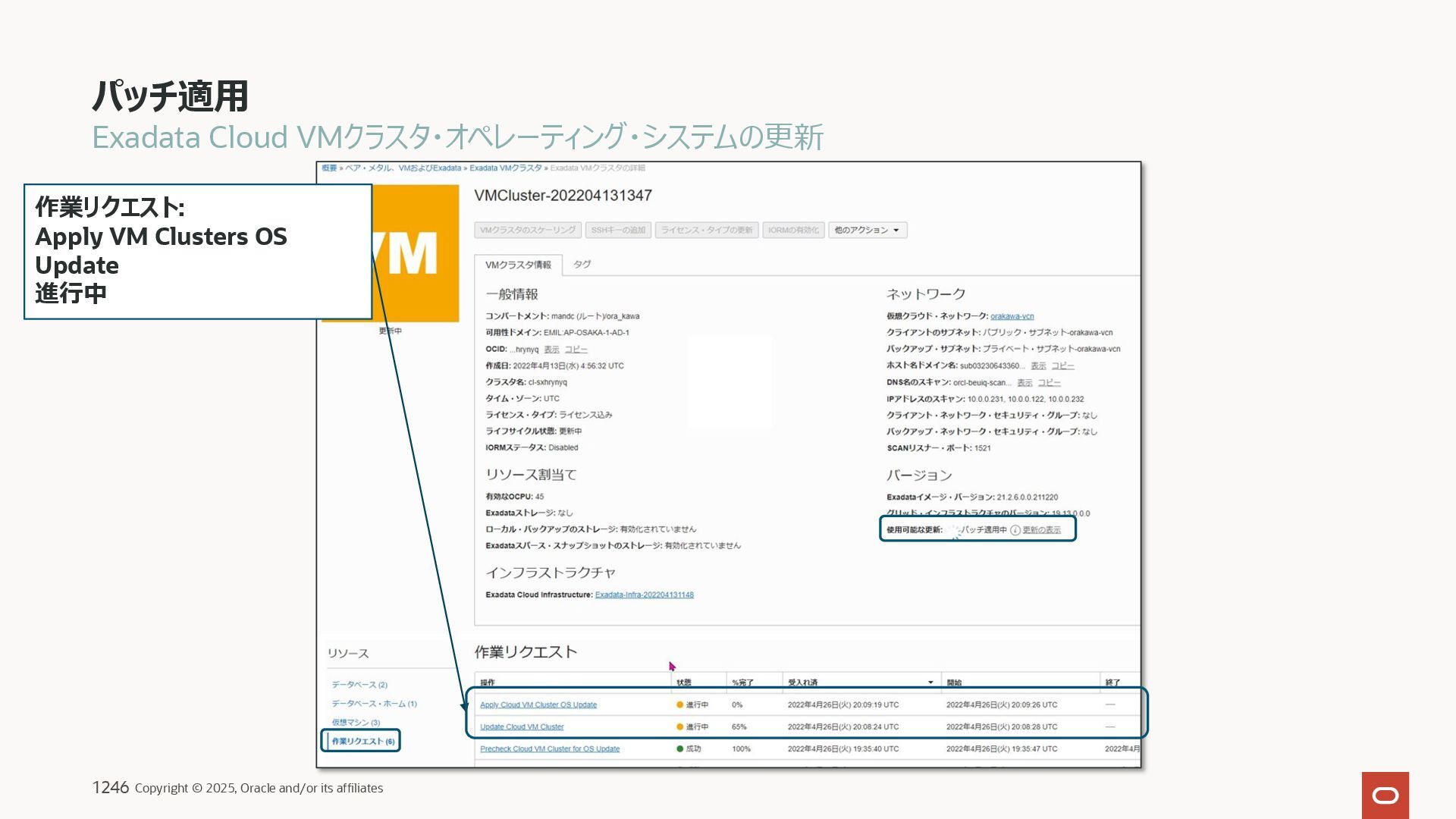Click the orange status dot for Update Cloud VM Cluster
1456x819 pixels.
click(680, 727)
